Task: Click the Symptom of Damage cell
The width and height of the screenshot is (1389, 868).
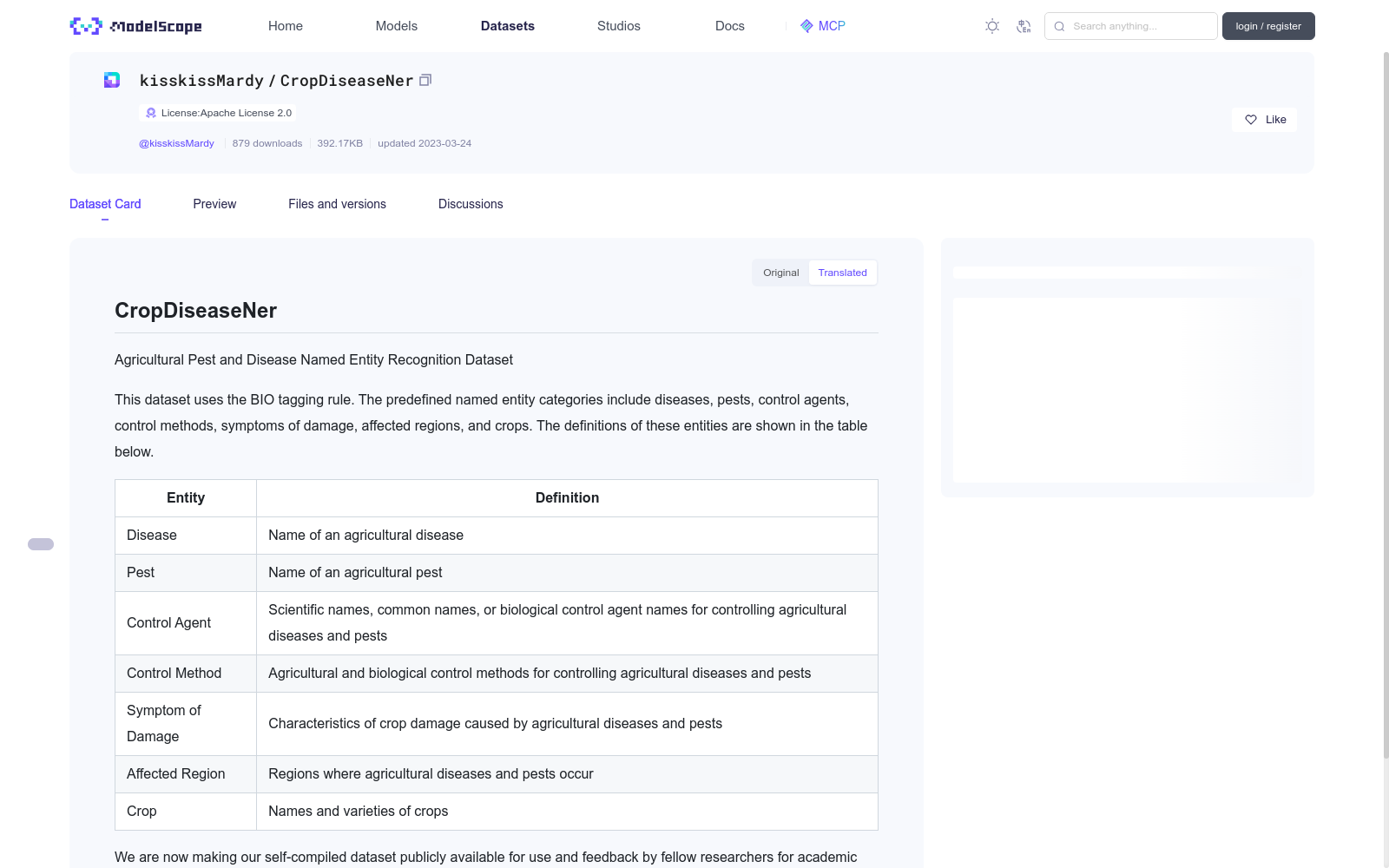Action: point(186,724)
